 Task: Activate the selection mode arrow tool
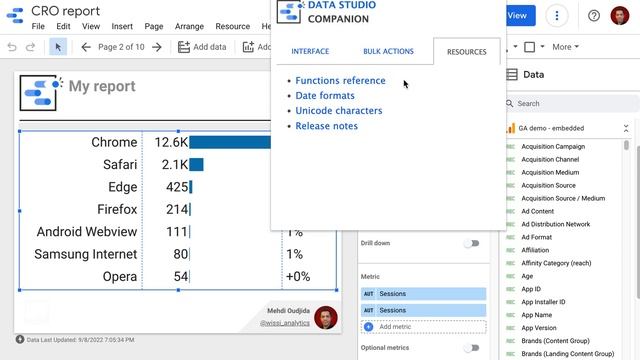point(58,47)
